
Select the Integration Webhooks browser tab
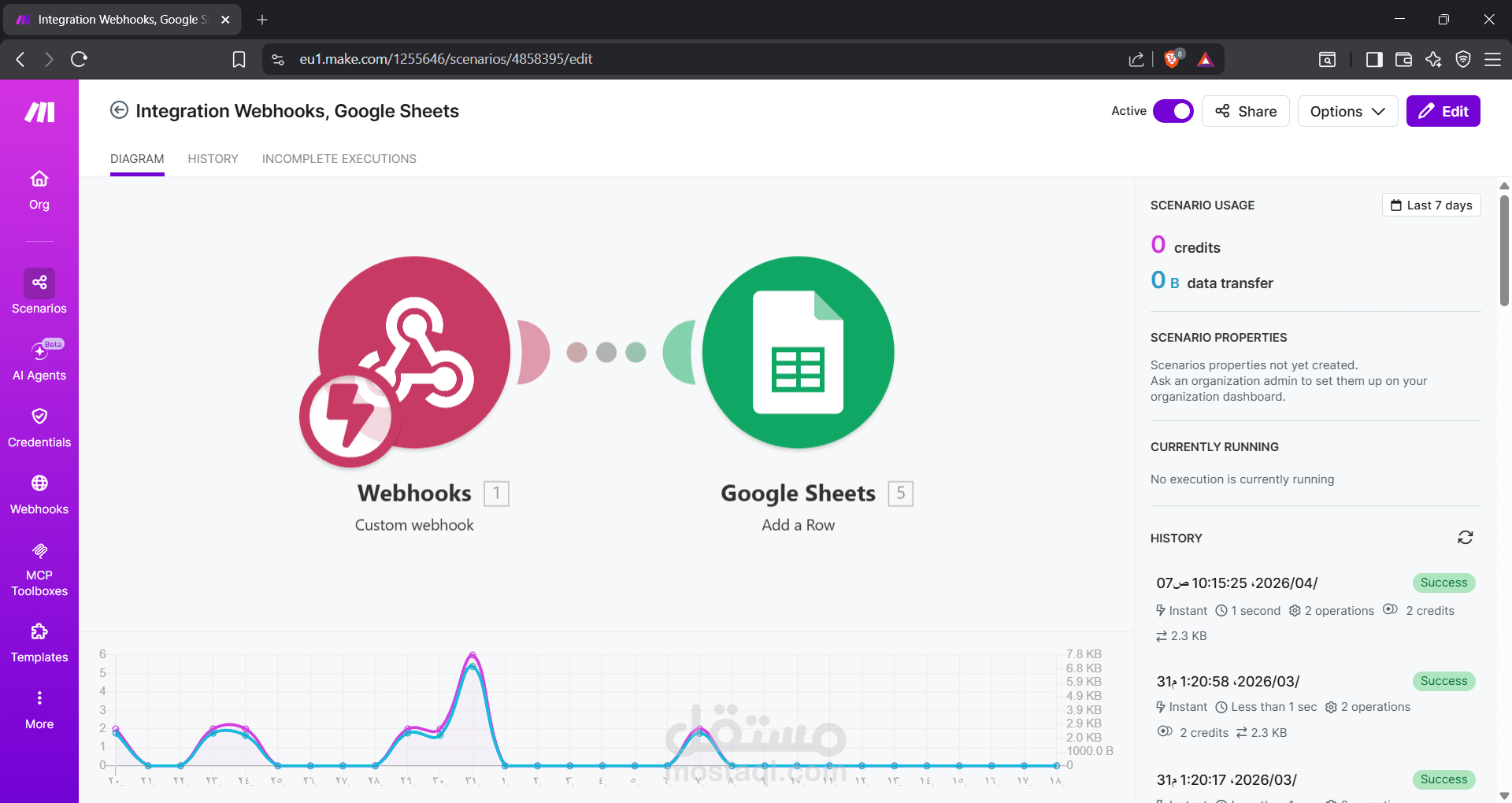122,20
